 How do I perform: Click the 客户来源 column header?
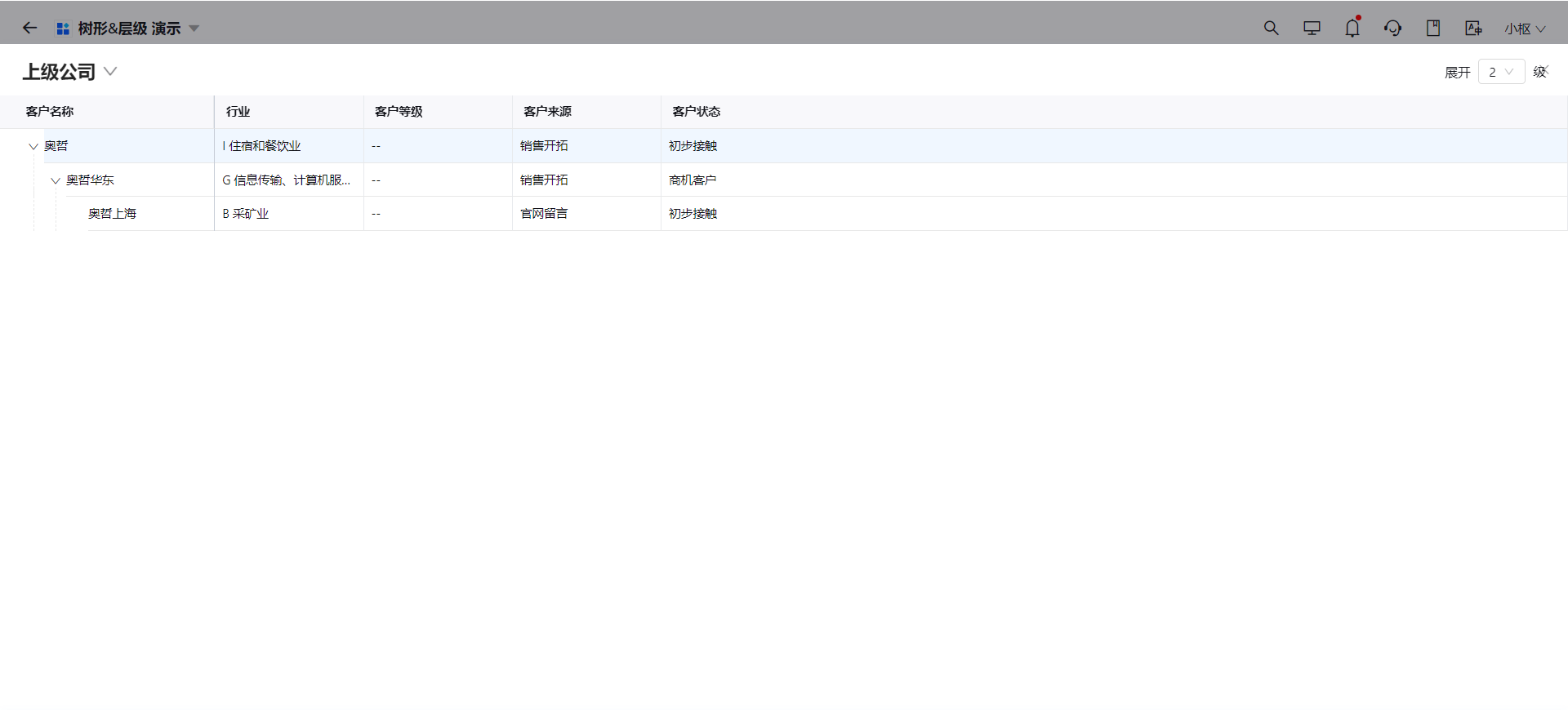pyautogui.click(x=547, y=111)
